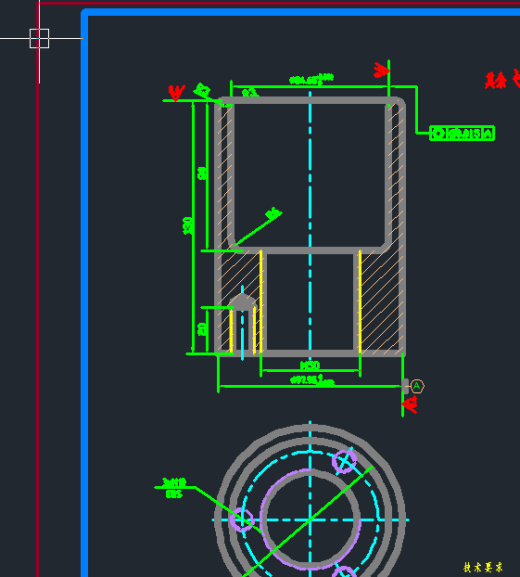Select the M50 thread dimension text
Screen dimensions: 520x577
click(310, 365)
